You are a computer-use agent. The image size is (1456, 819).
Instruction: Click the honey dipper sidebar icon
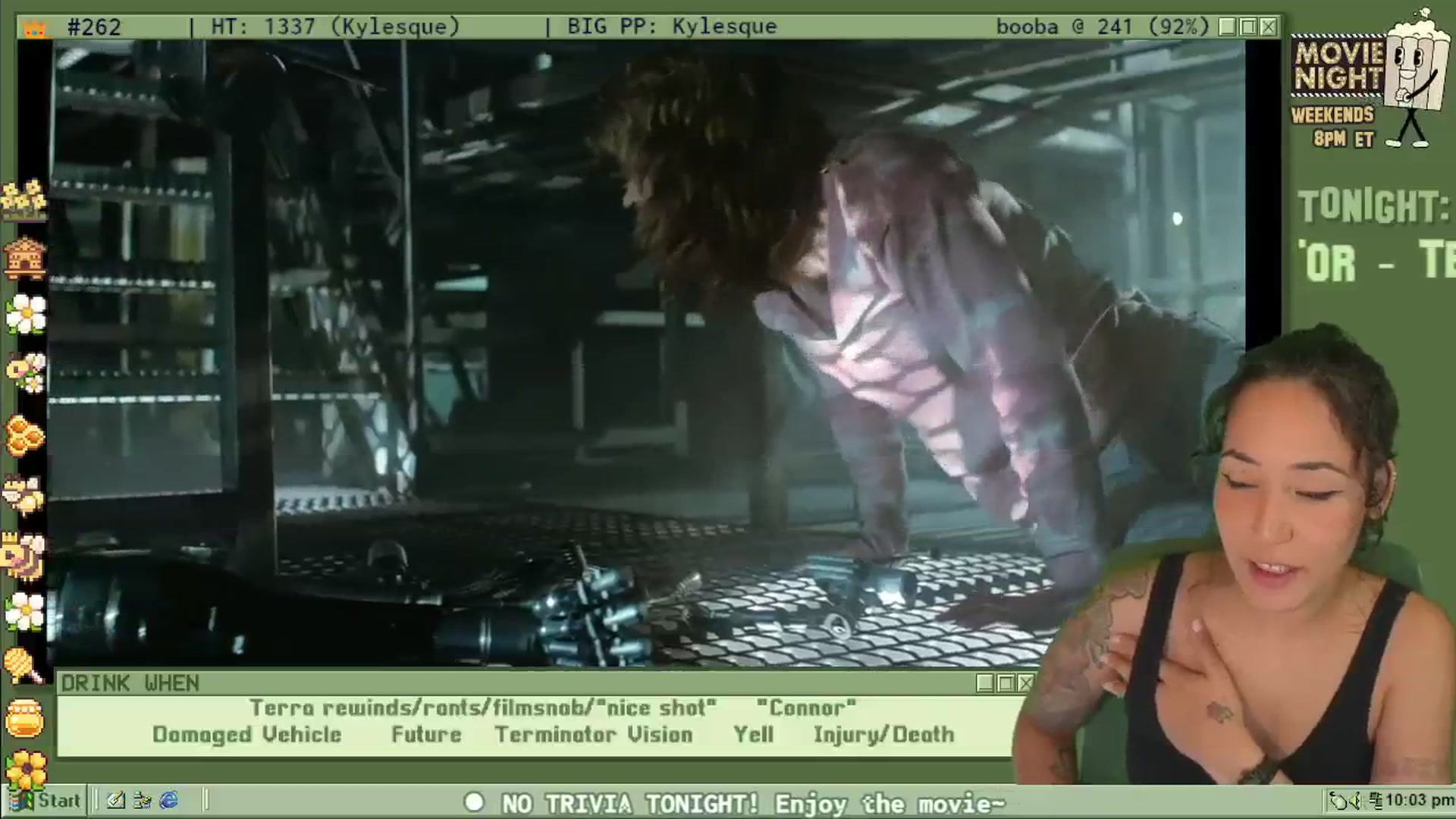tap(24, 666)
